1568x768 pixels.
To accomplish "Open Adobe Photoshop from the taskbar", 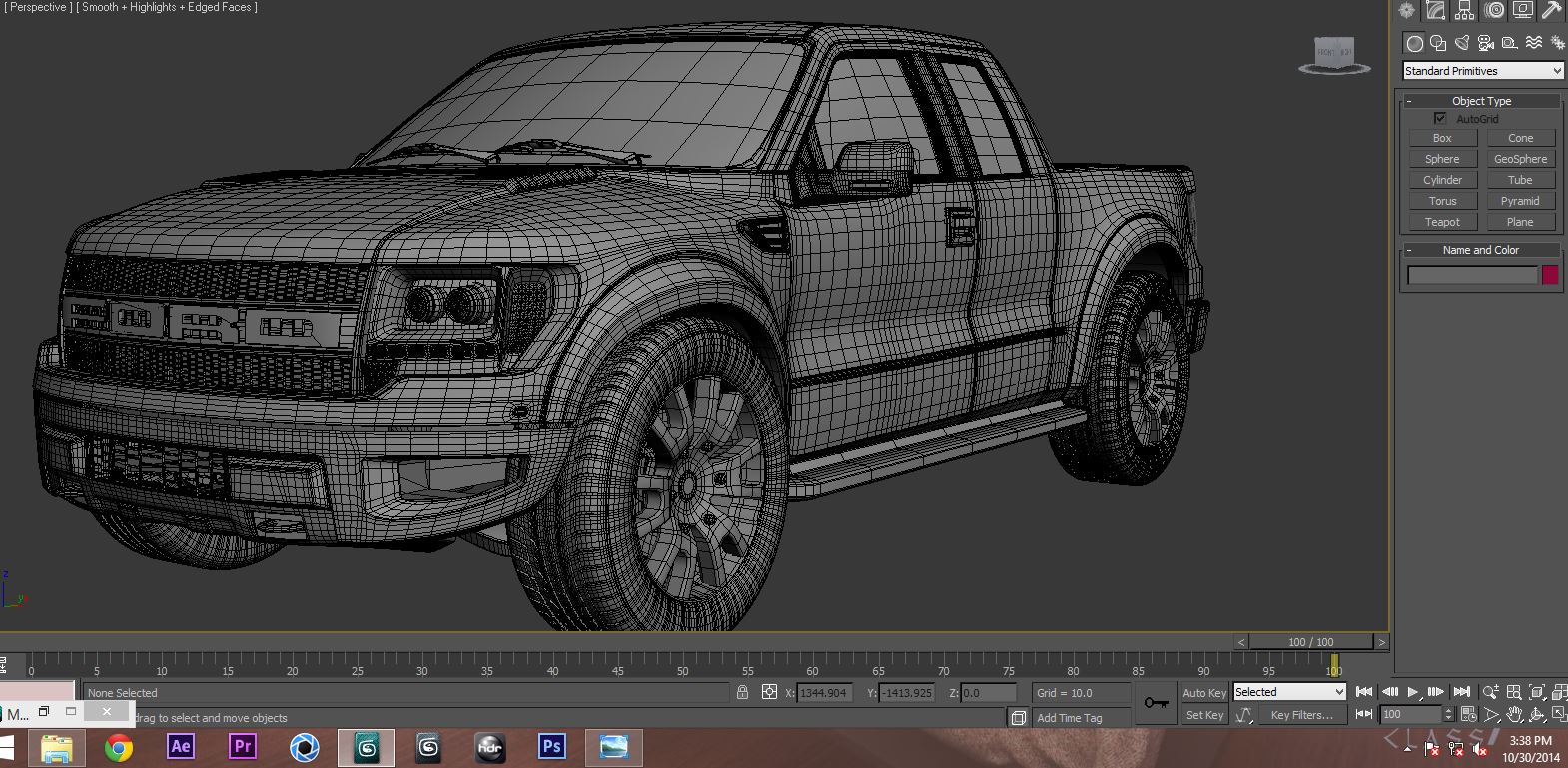I will [x=551, y=747].
